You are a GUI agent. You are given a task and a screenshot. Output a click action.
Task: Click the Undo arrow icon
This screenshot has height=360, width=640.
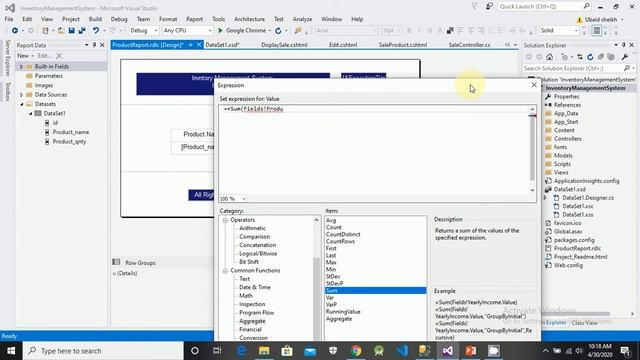coord(96,31)
